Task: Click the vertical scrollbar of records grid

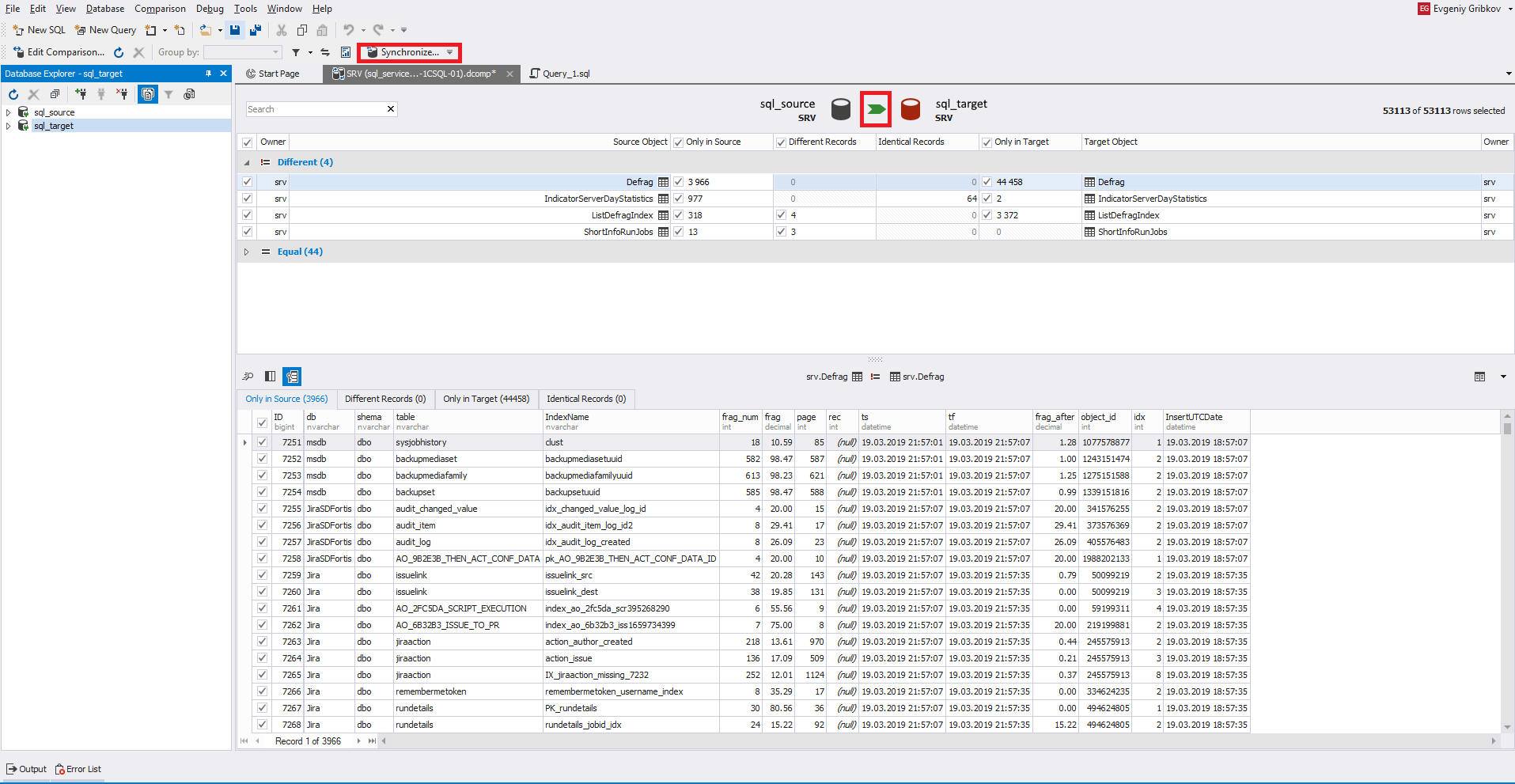Action: (x=1507, y=570)
